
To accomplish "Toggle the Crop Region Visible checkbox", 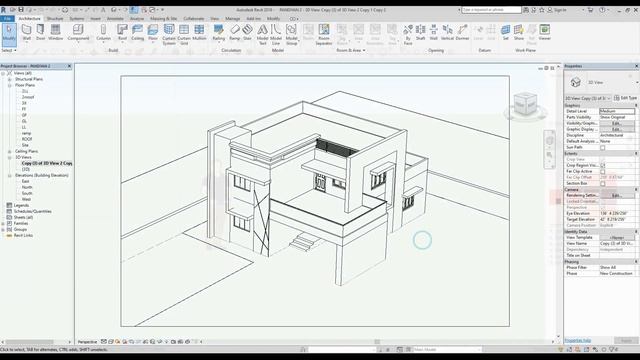I will click(602, 165).
